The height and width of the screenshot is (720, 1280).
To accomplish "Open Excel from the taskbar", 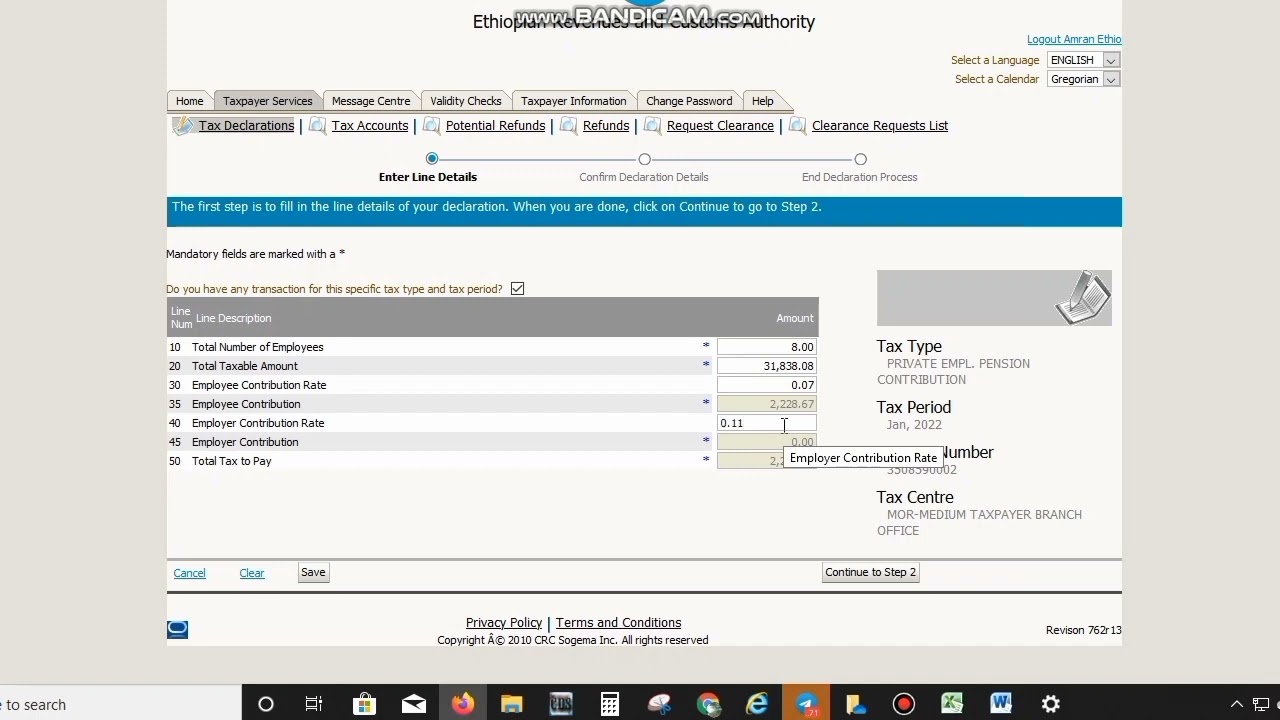I will [x=952, y=704].
